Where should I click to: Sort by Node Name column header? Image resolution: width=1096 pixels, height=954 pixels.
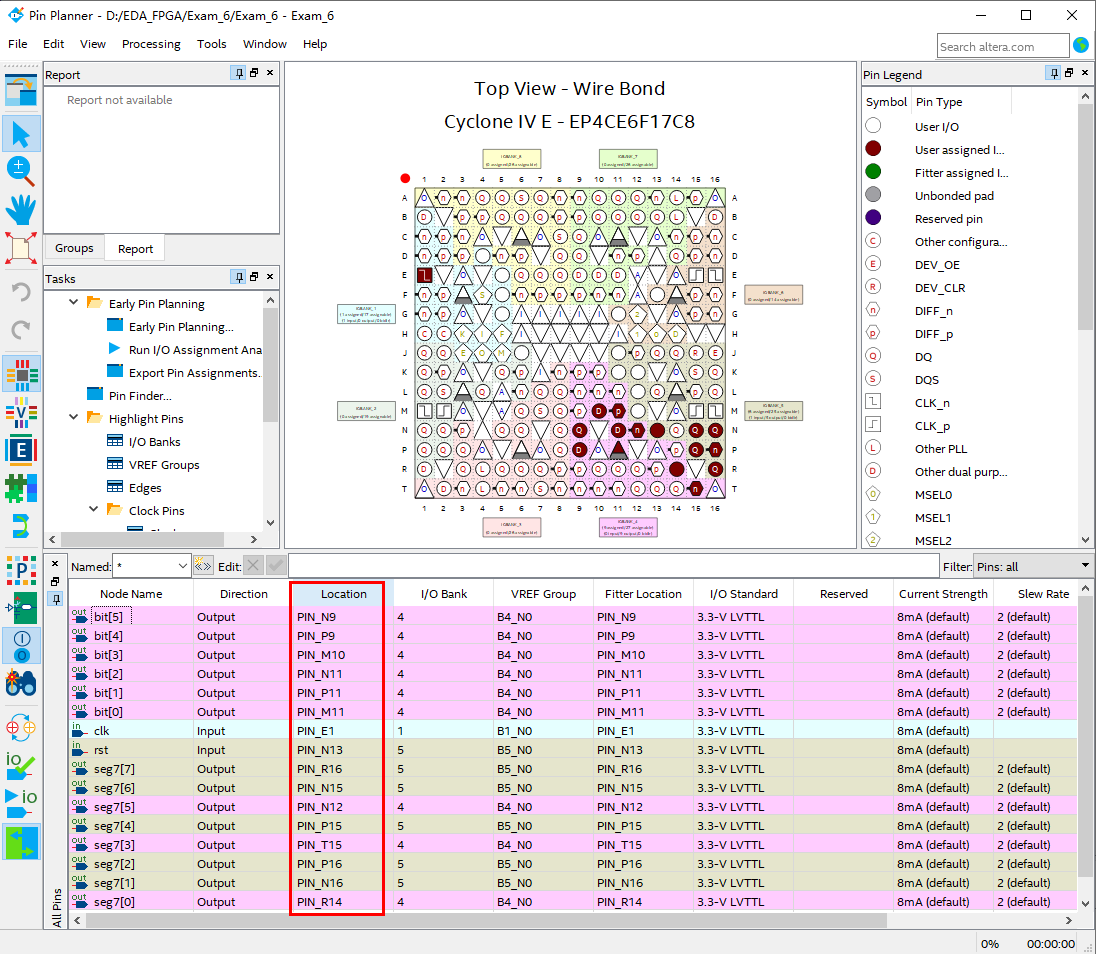131,593
